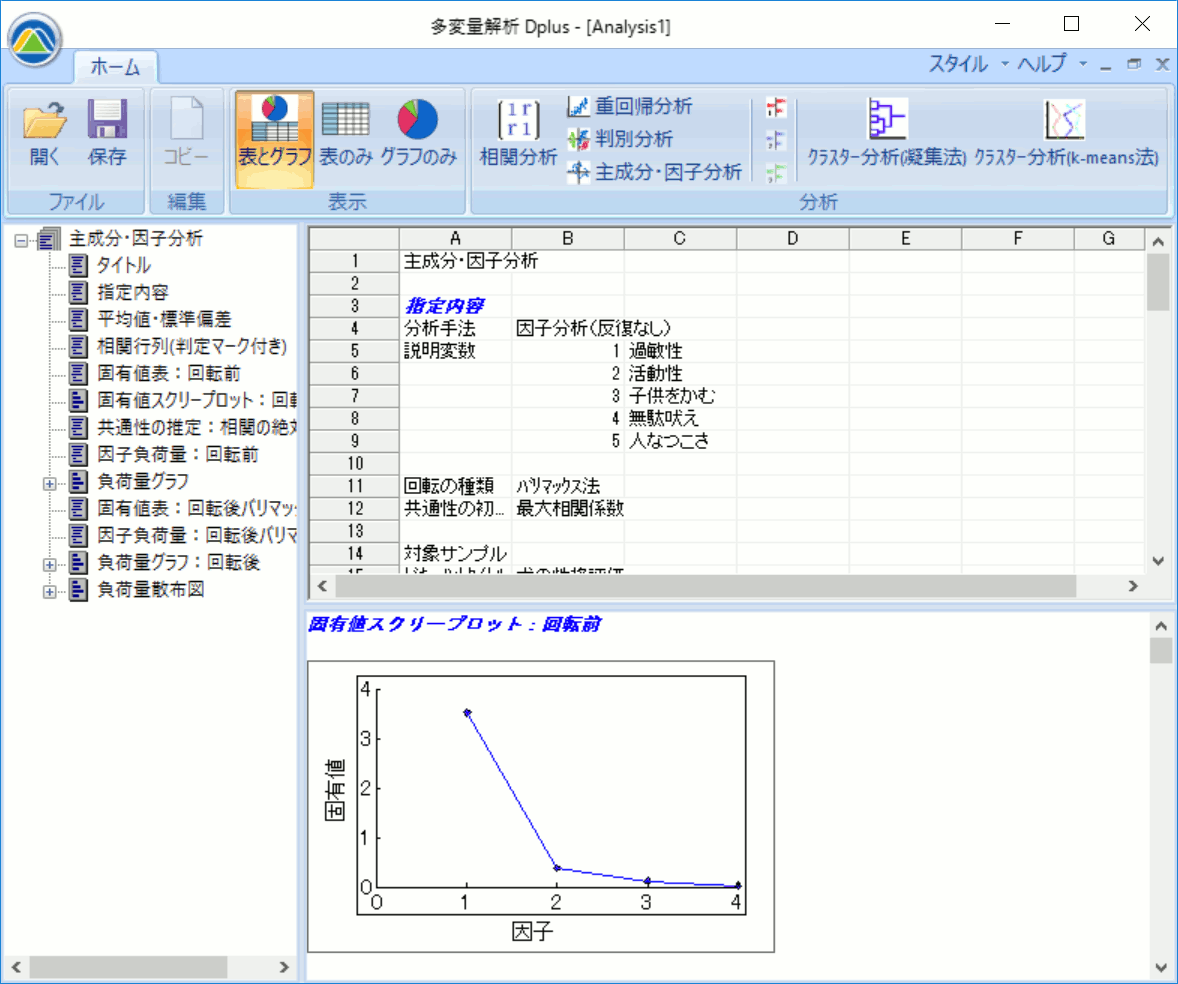The height and width of the screenshot is (984, 1178).
Task: Click document icon beside 負荷量散布図
Action: (78, 590)
